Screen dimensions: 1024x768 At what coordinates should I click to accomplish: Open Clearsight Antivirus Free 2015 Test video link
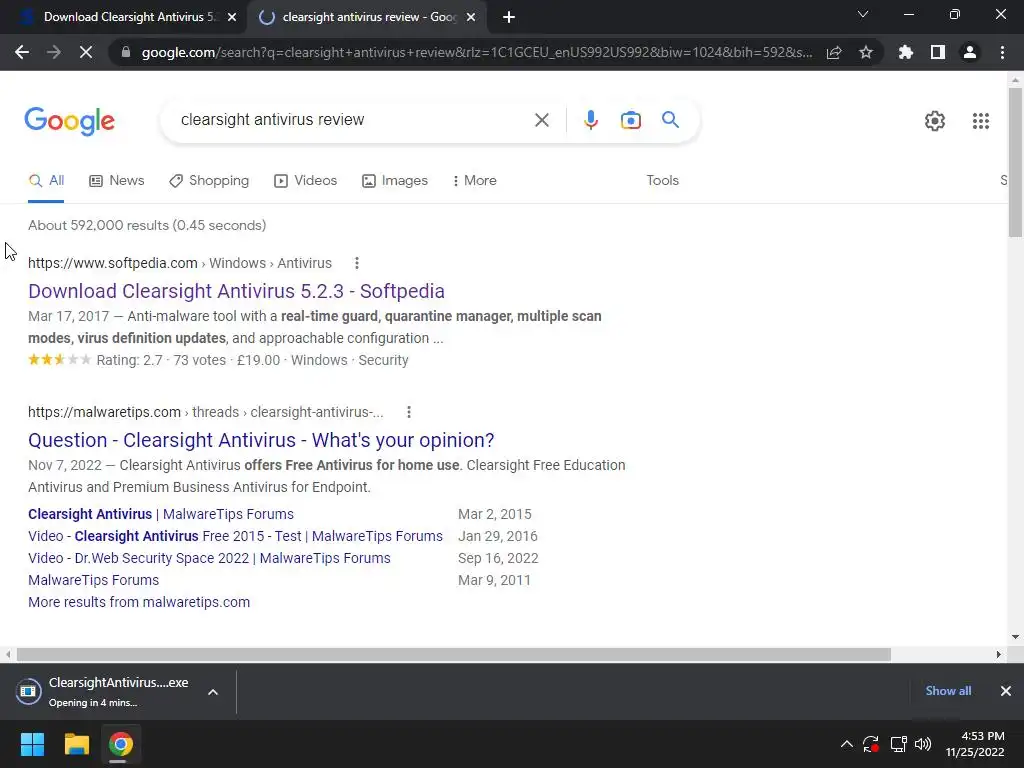click(x=235, y=536)
